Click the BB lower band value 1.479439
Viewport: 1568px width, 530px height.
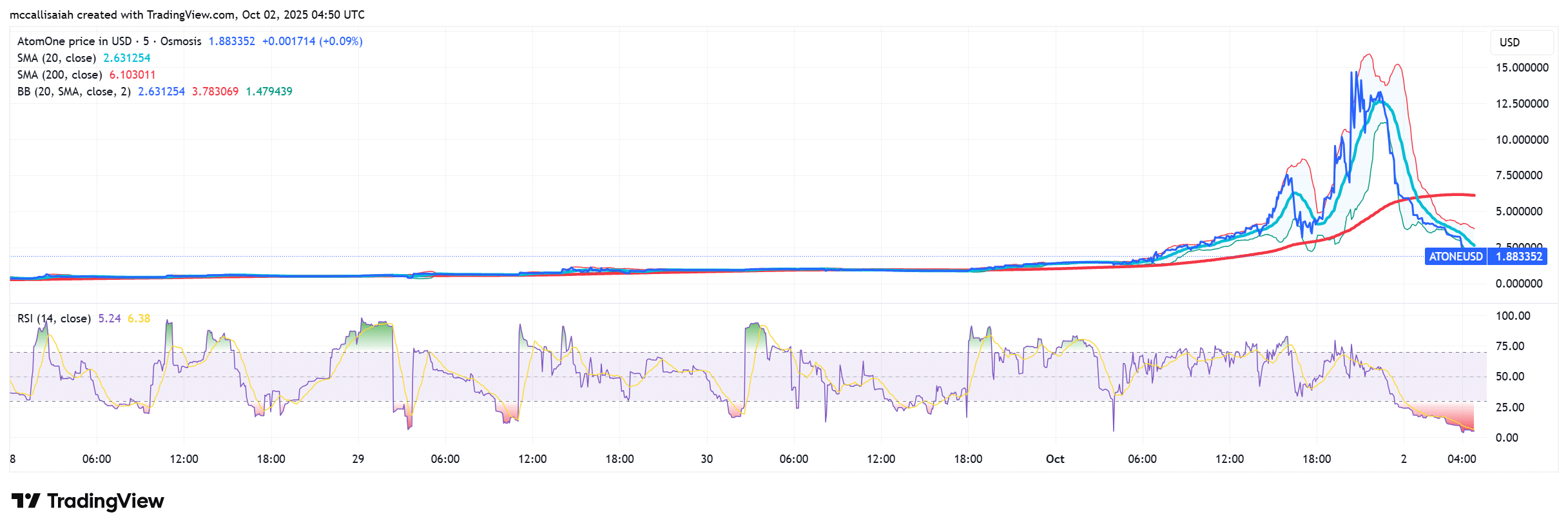coord(269,92)
